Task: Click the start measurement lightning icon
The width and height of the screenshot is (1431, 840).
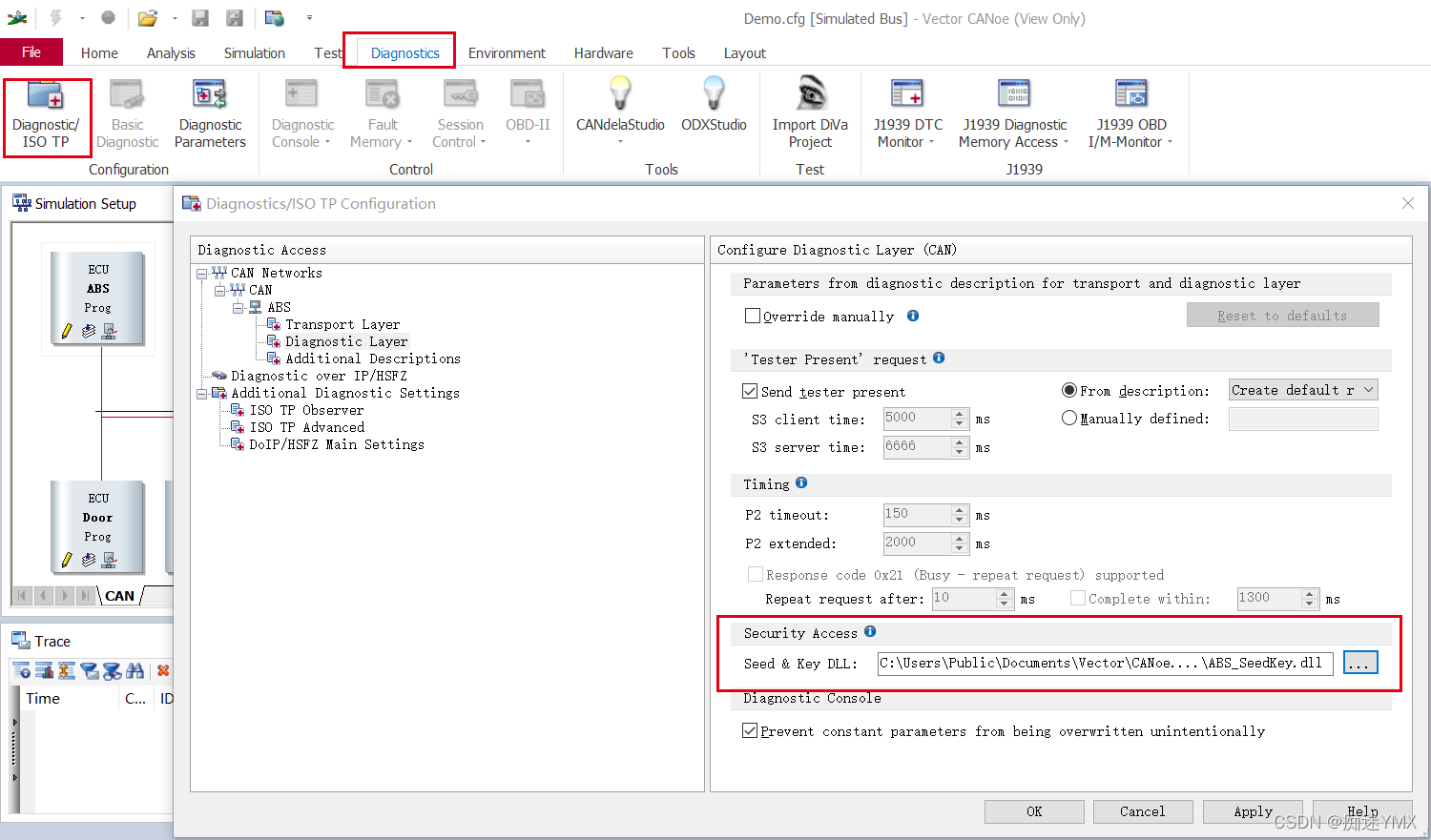Action: point(55,17)
